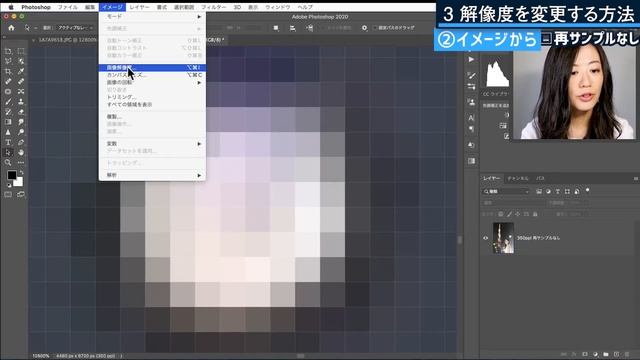Click the layer thumbnail of 300ppi layer
Viewport: 640px width, 360px height.
click(x=503, y=238)
